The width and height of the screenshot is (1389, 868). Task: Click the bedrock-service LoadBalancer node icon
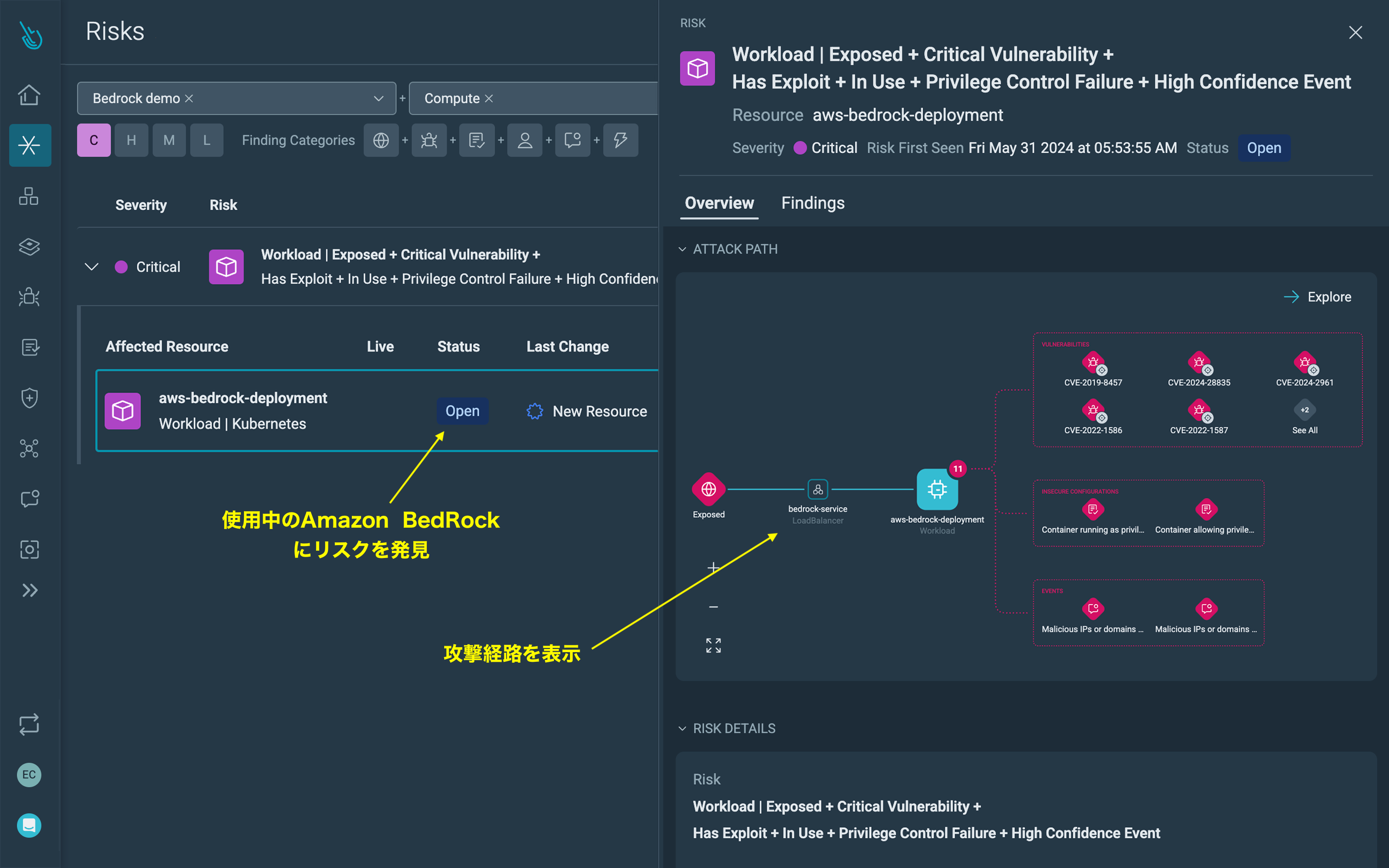(817, 489)
